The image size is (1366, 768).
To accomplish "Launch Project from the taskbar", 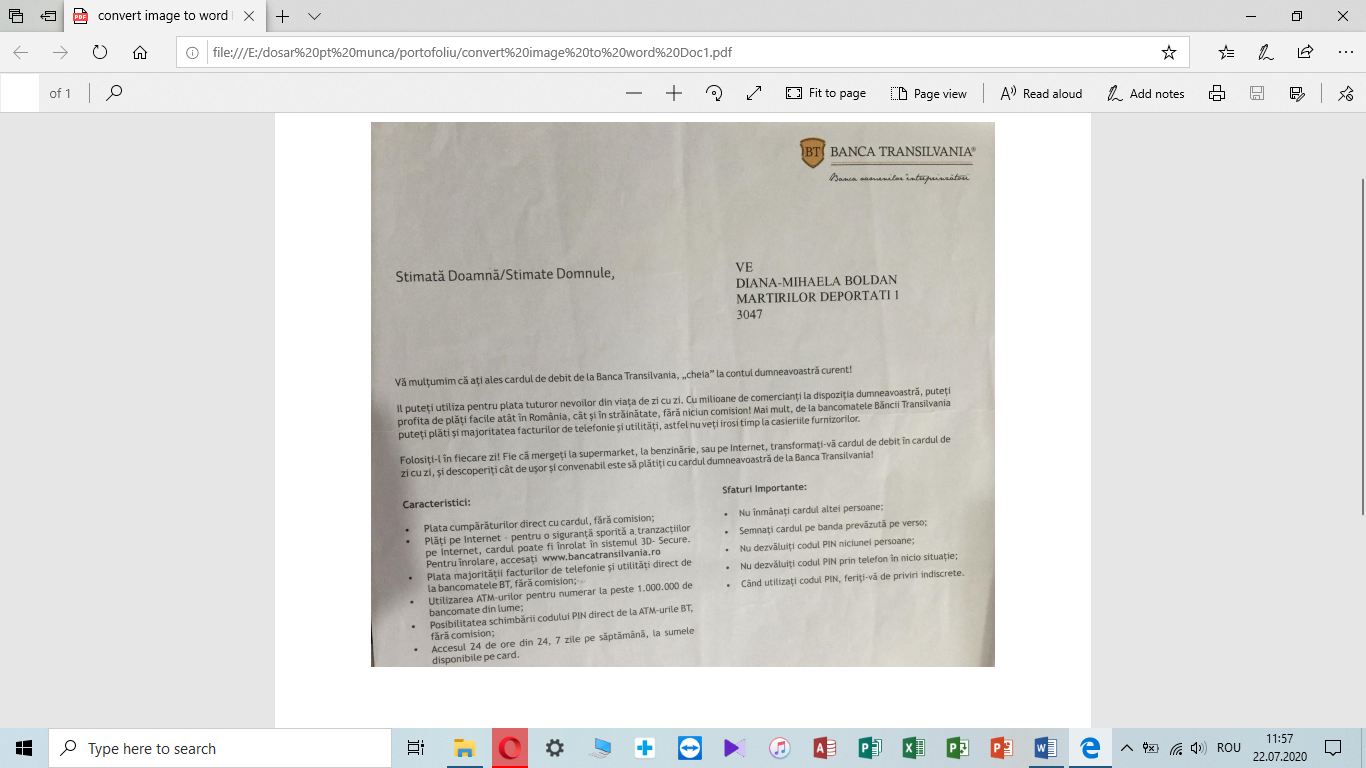I will pyautogui.click(x=958, y=748).
